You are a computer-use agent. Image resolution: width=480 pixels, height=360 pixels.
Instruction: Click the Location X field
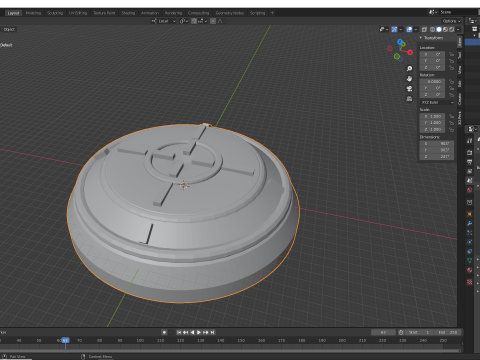[432, 54]
